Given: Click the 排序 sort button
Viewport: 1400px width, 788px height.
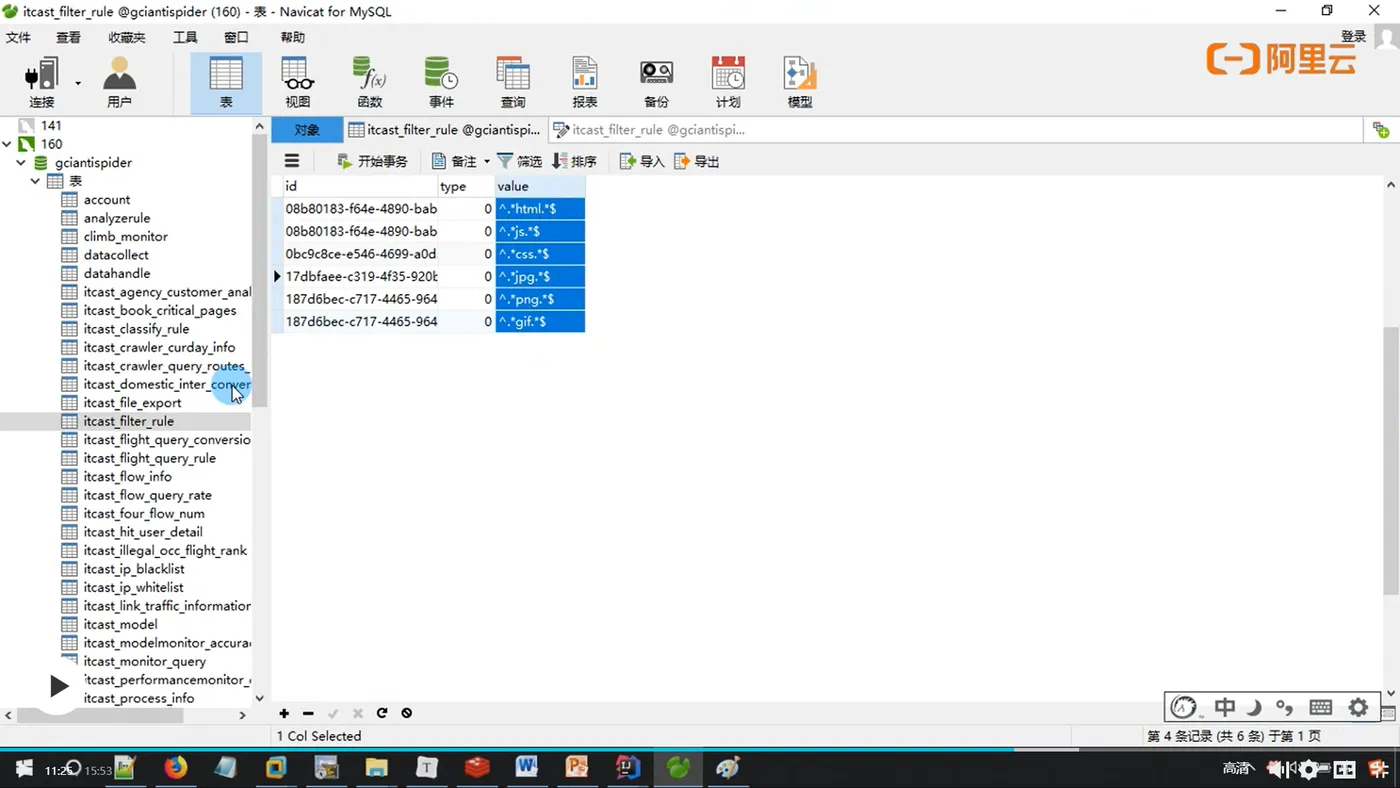Looking at the screenshot, I should 575,161.
